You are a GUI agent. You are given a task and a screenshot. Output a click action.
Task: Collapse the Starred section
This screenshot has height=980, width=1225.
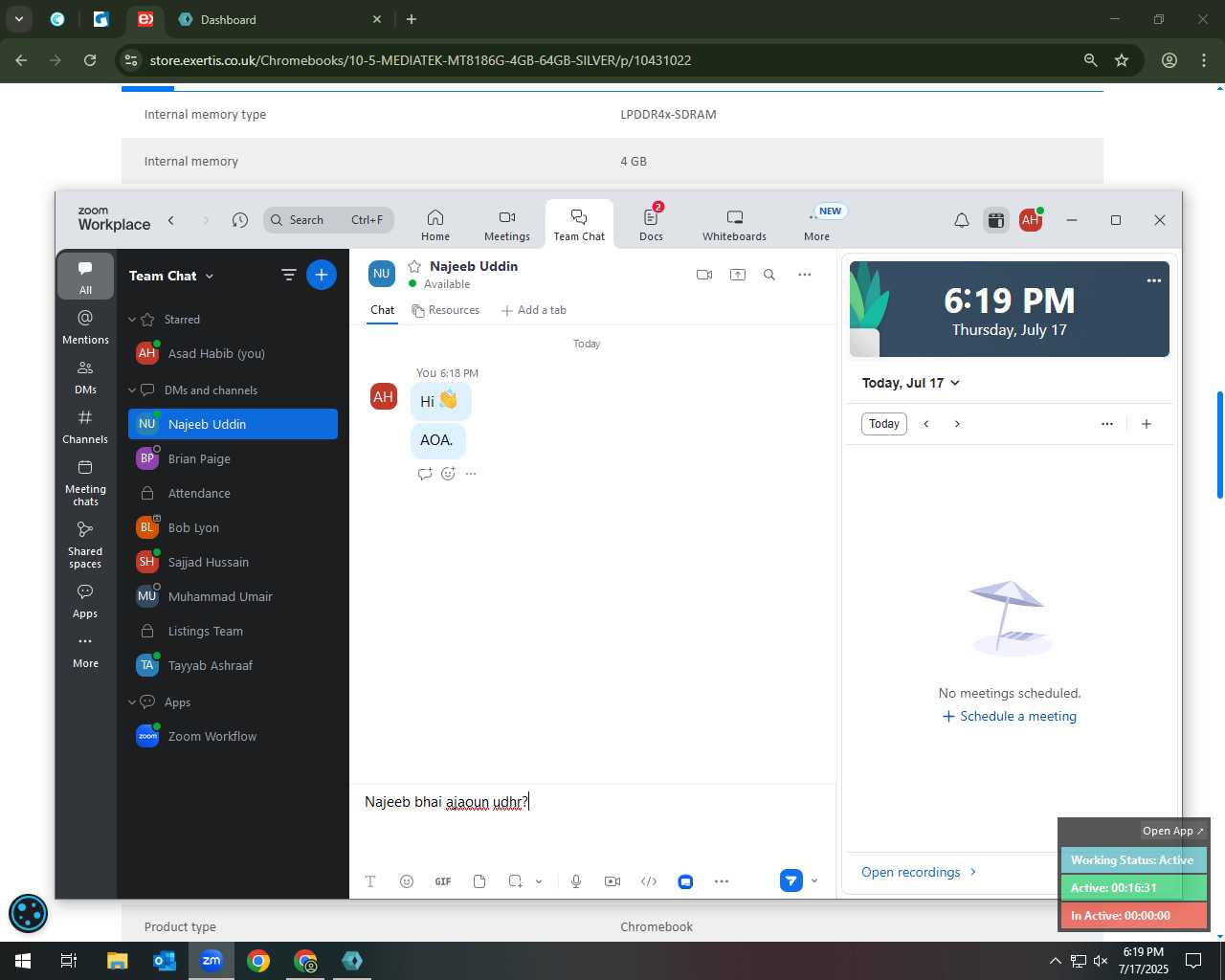click(x=133, y=320)
